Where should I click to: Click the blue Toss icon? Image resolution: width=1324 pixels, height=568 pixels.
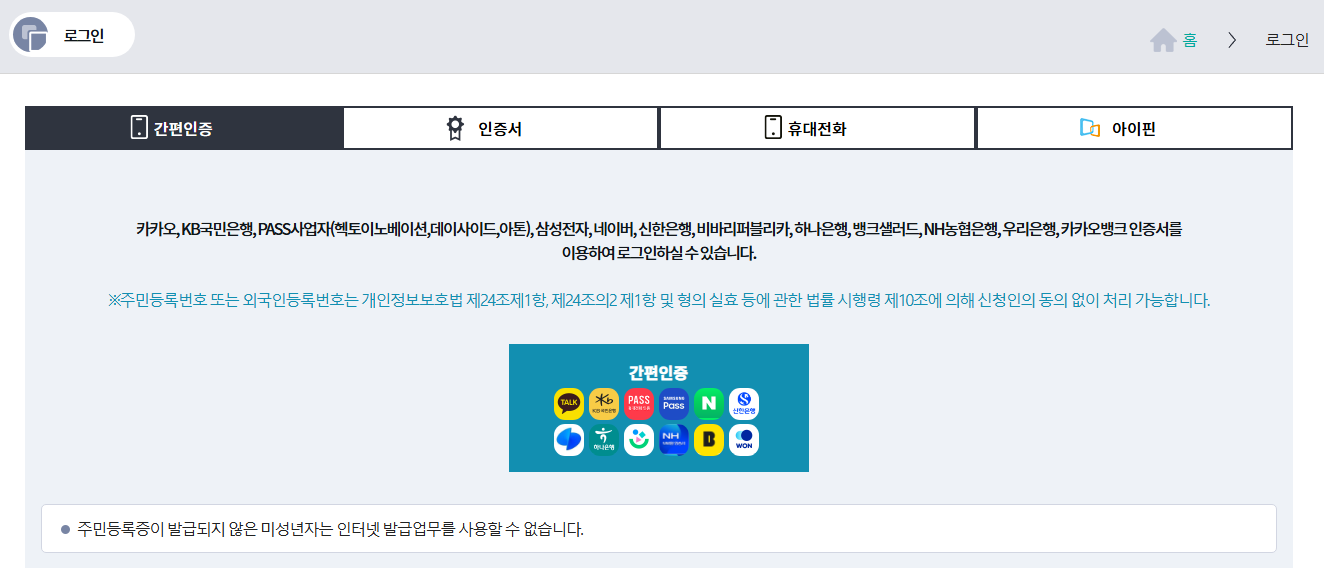pyautogui.click(x=568, y=440)
